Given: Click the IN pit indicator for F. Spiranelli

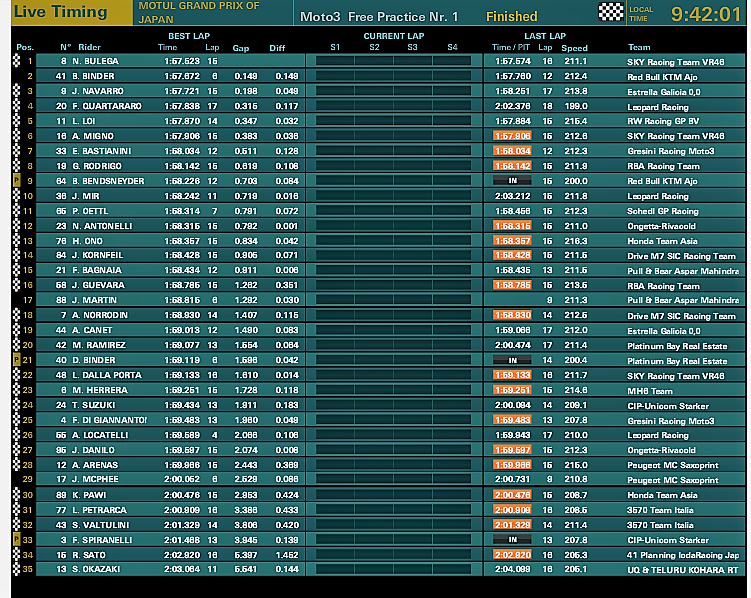Looking at the screenshot, I should (x=512, y=540).
